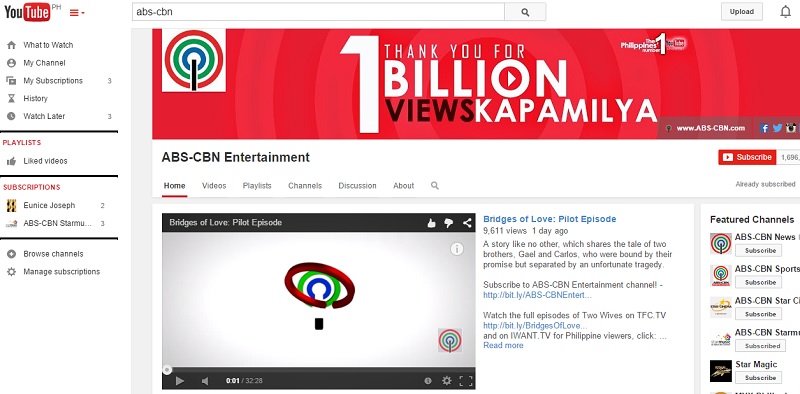The width and height of the screenshot is (800, 394).
Task: Open Watch Later in sidebar
Action: [x=44, y=116]
